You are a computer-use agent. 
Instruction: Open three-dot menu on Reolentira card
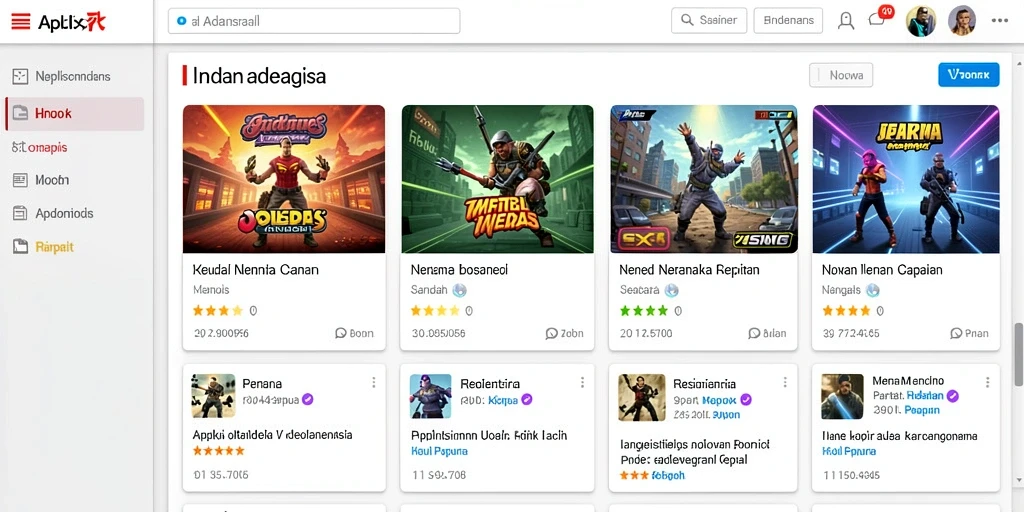coord(582,382)
